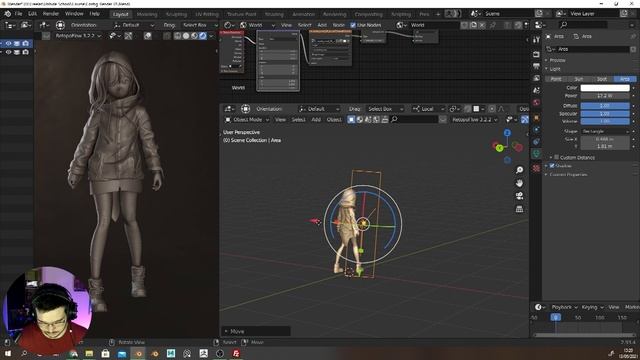Open the Window menu

pyautogui.click(x=74, y=13)
